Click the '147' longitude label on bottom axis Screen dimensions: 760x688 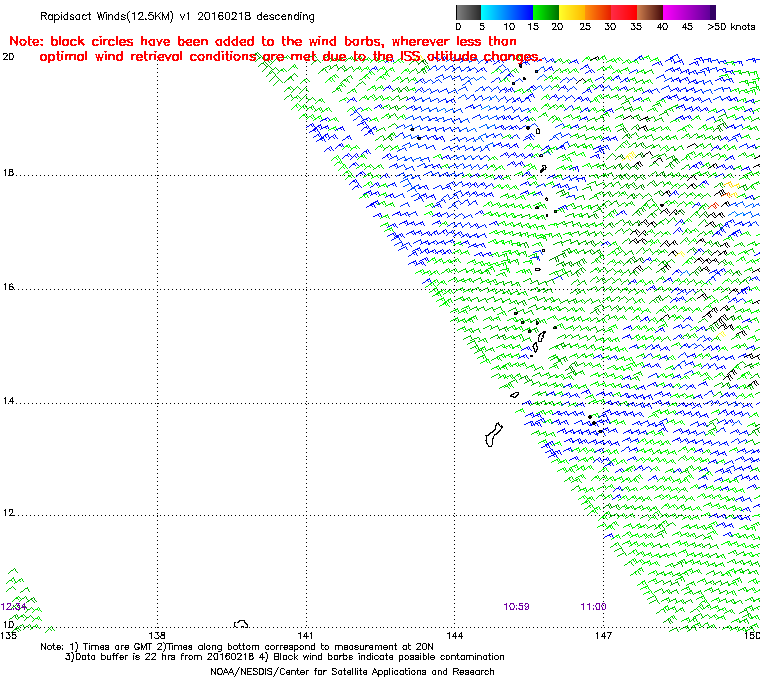[603, 636]
